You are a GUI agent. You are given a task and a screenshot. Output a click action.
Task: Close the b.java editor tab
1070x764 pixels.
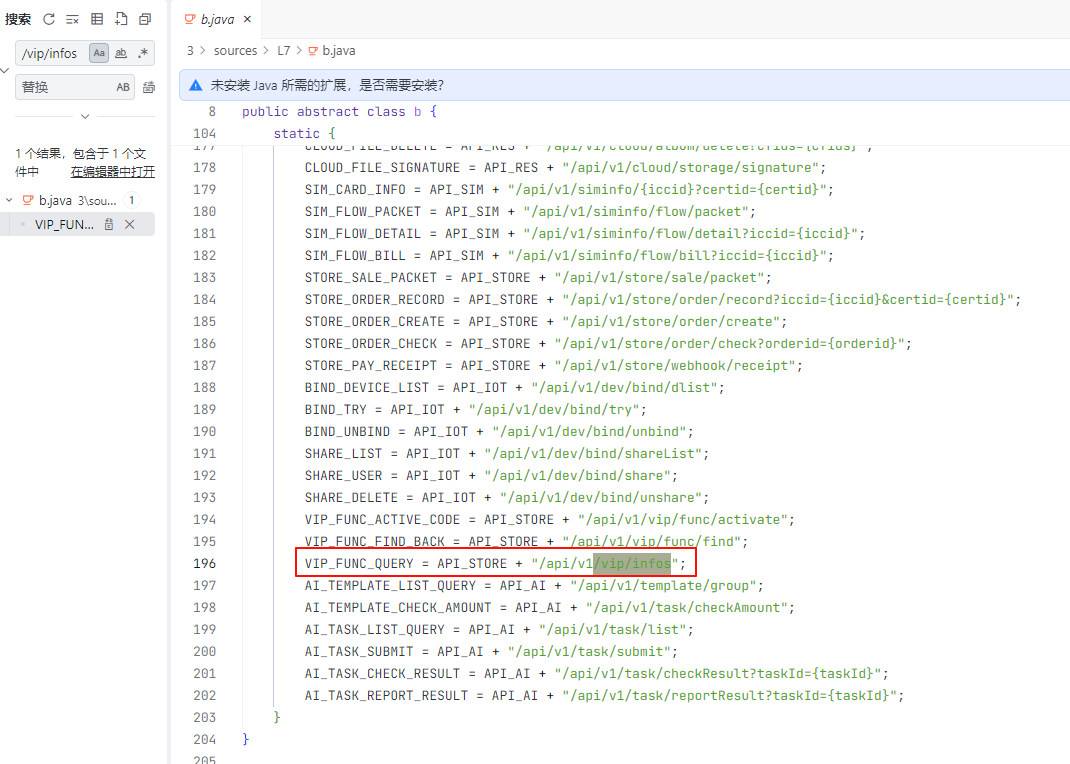[248, 19]
